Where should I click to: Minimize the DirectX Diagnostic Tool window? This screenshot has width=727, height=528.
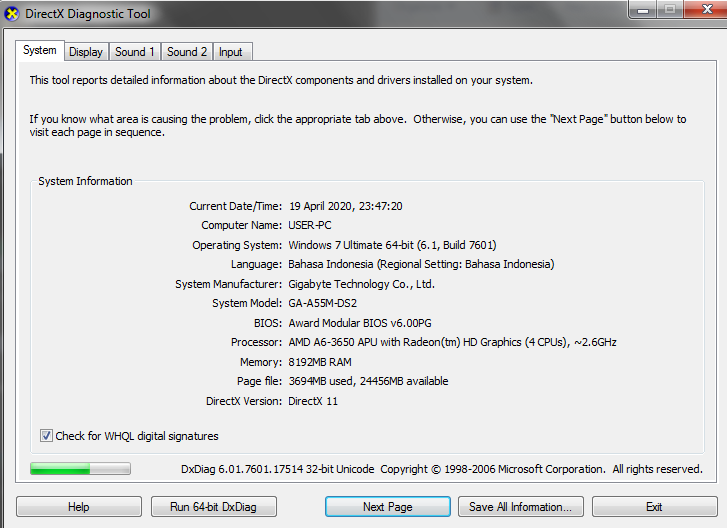[x=643, y=9]
